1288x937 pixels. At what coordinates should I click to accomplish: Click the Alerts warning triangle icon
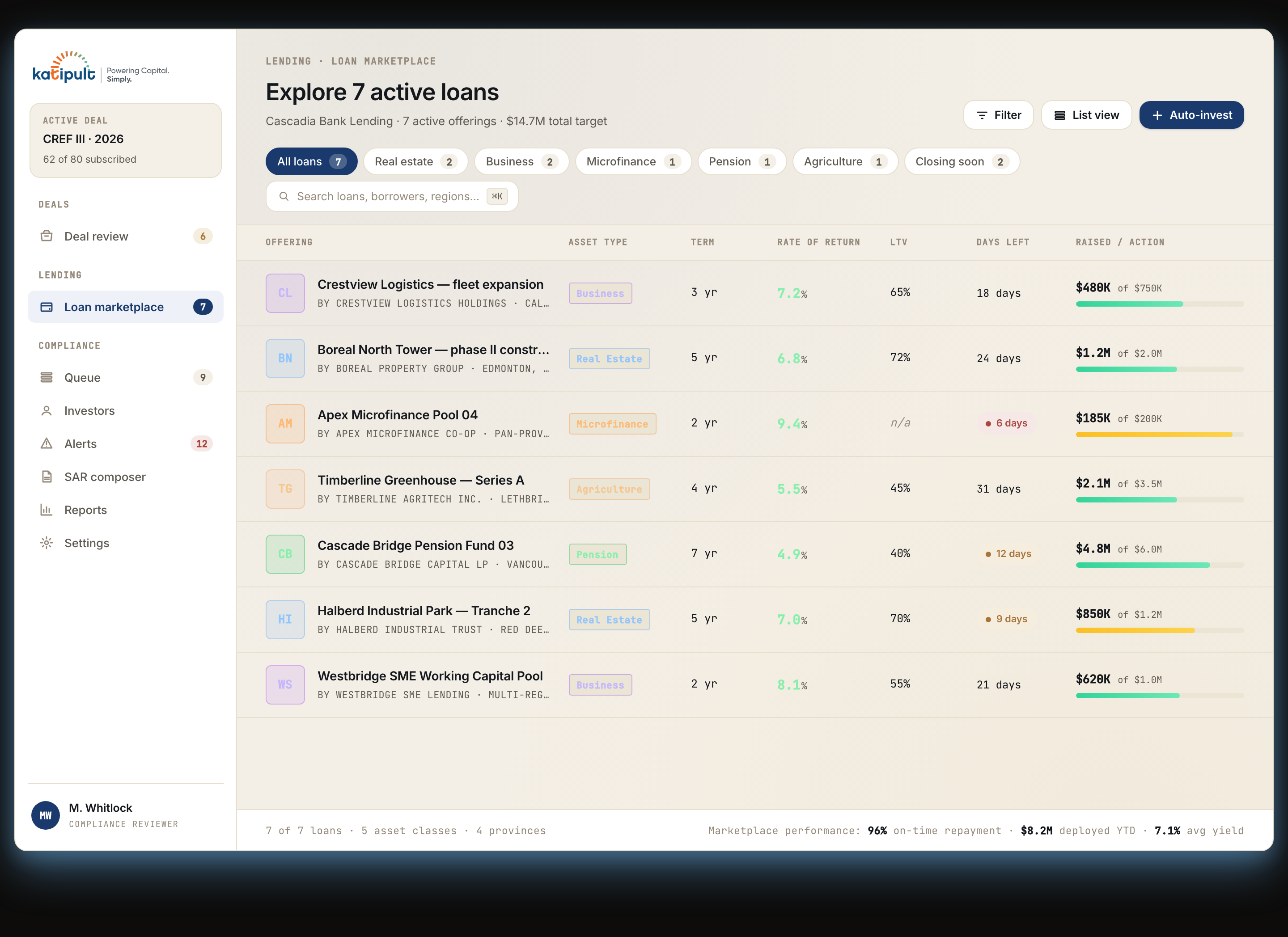point(47,444)
